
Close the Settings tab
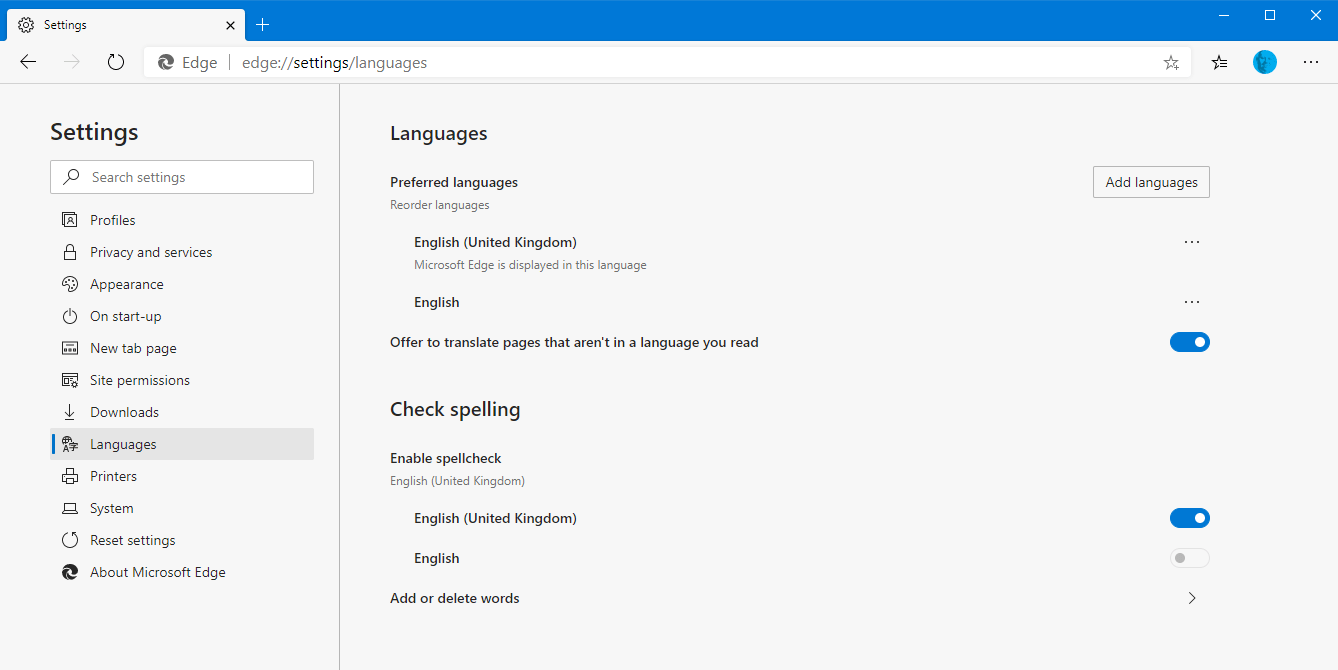point(230,25)
